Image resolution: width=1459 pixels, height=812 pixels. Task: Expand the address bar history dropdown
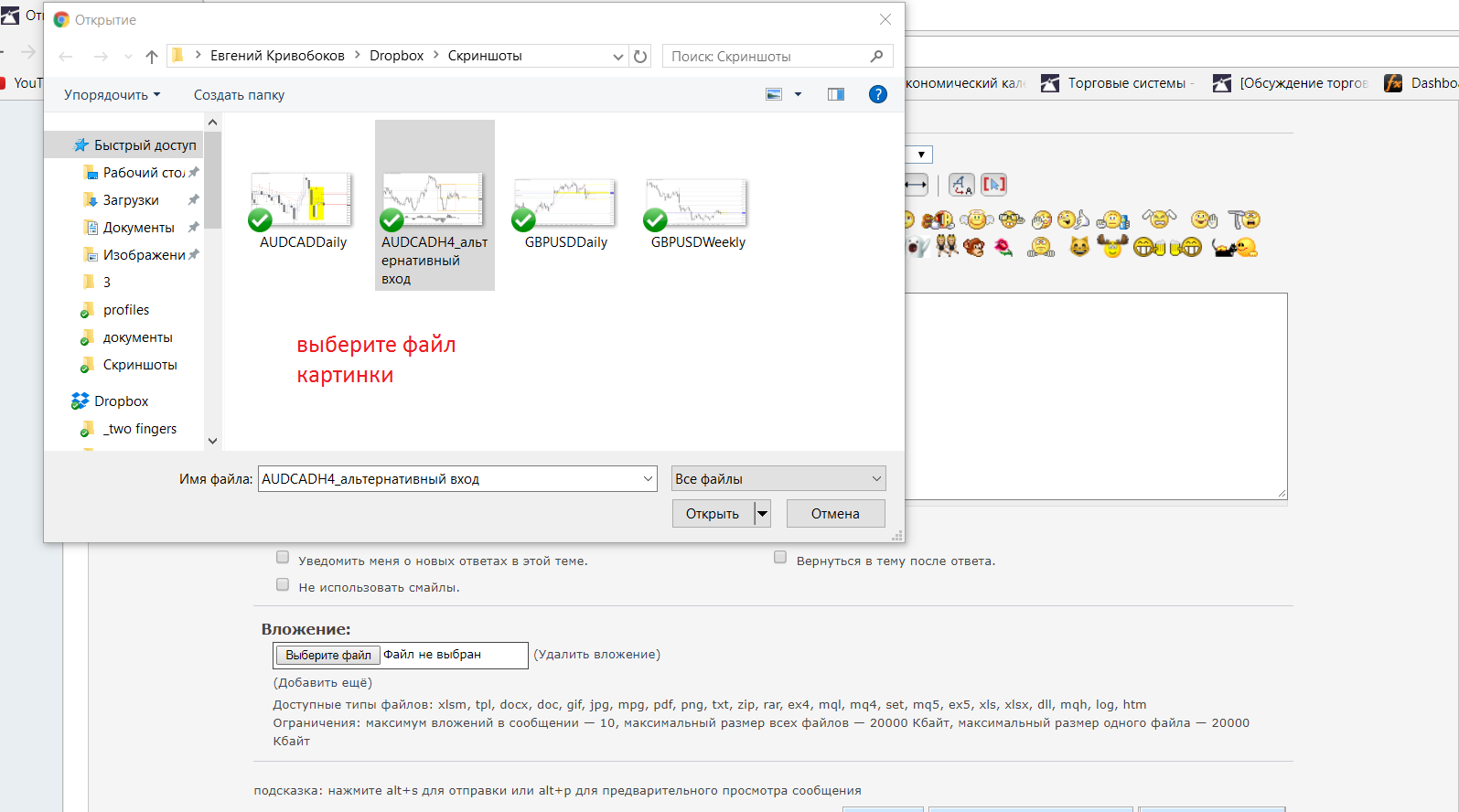click(x=617, y=56)
